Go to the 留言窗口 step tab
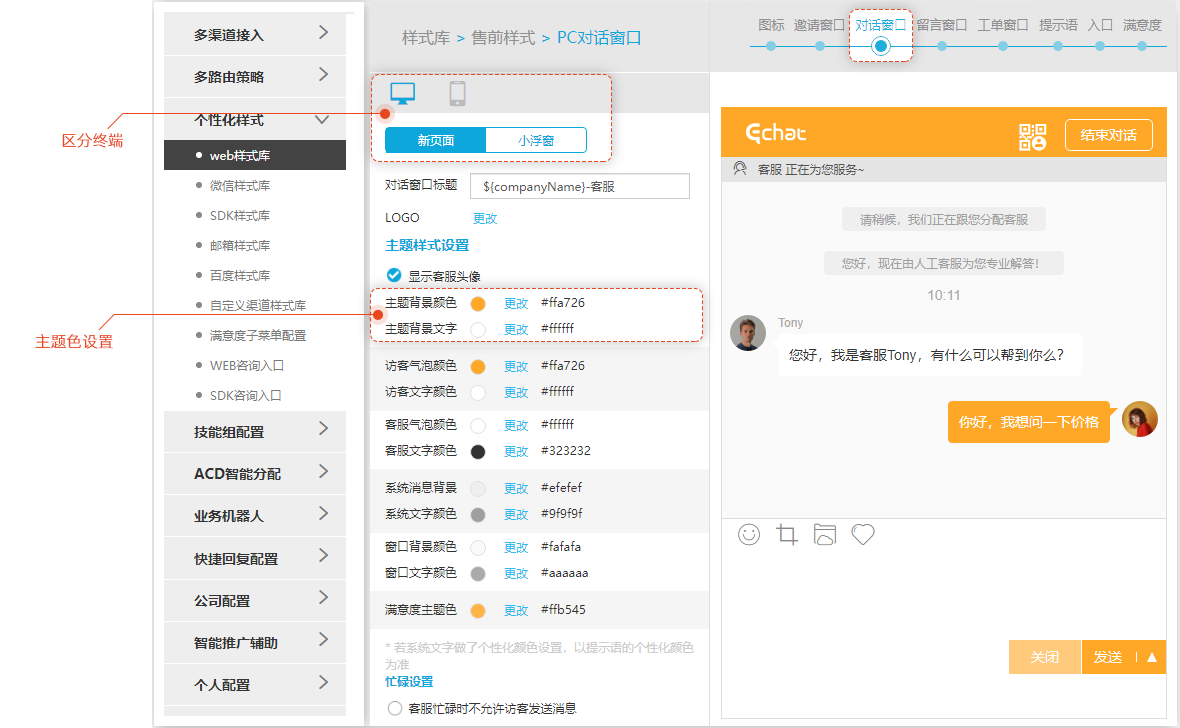Viewport: 1180px width, 728px height. tap(941, 25)
